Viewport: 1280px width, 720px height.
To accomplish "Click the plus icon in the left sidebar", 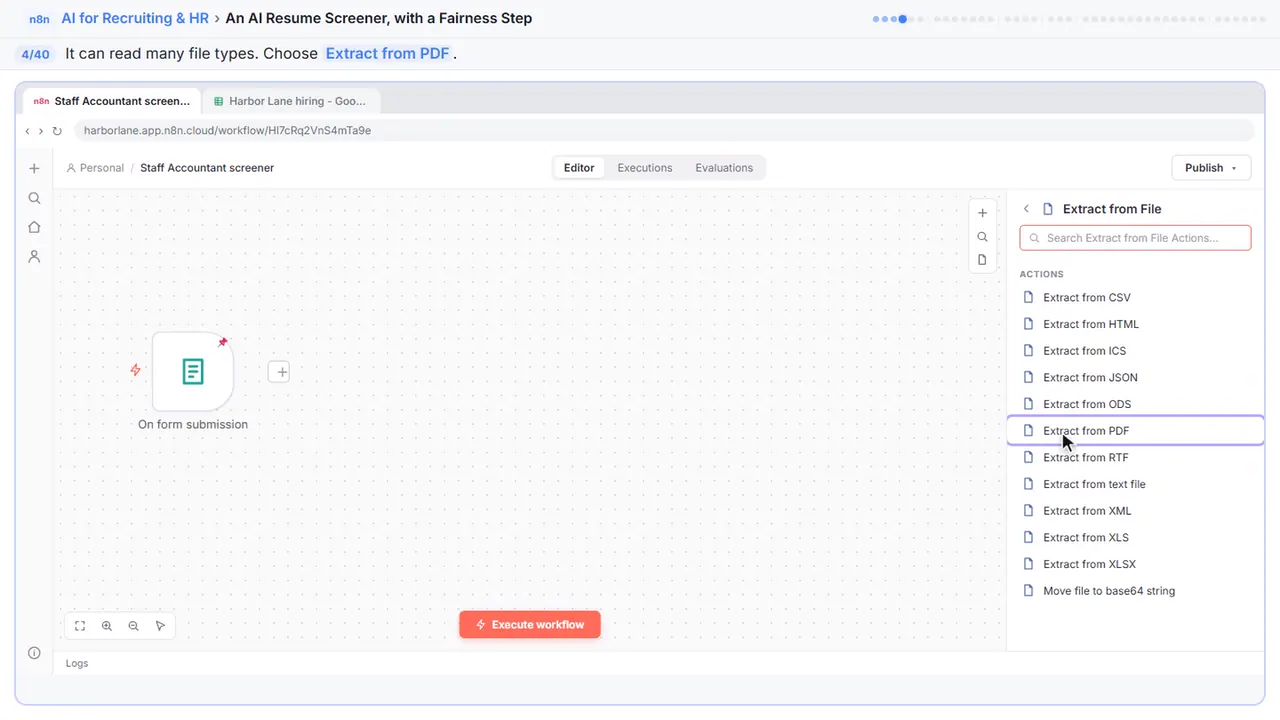I will pyautogui.click(x=34, y=169).
